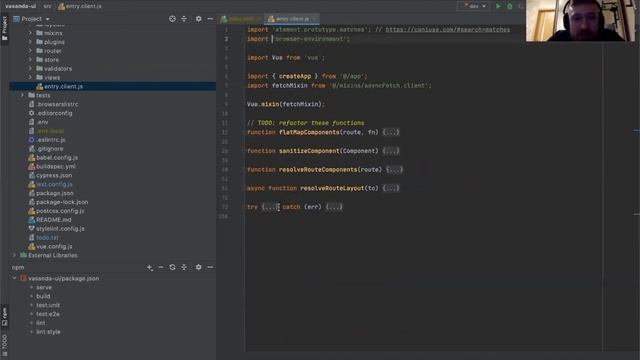Viewport: 640px width, 360px height.
Task: Select vue.config.js file
Action: point(54,247)
